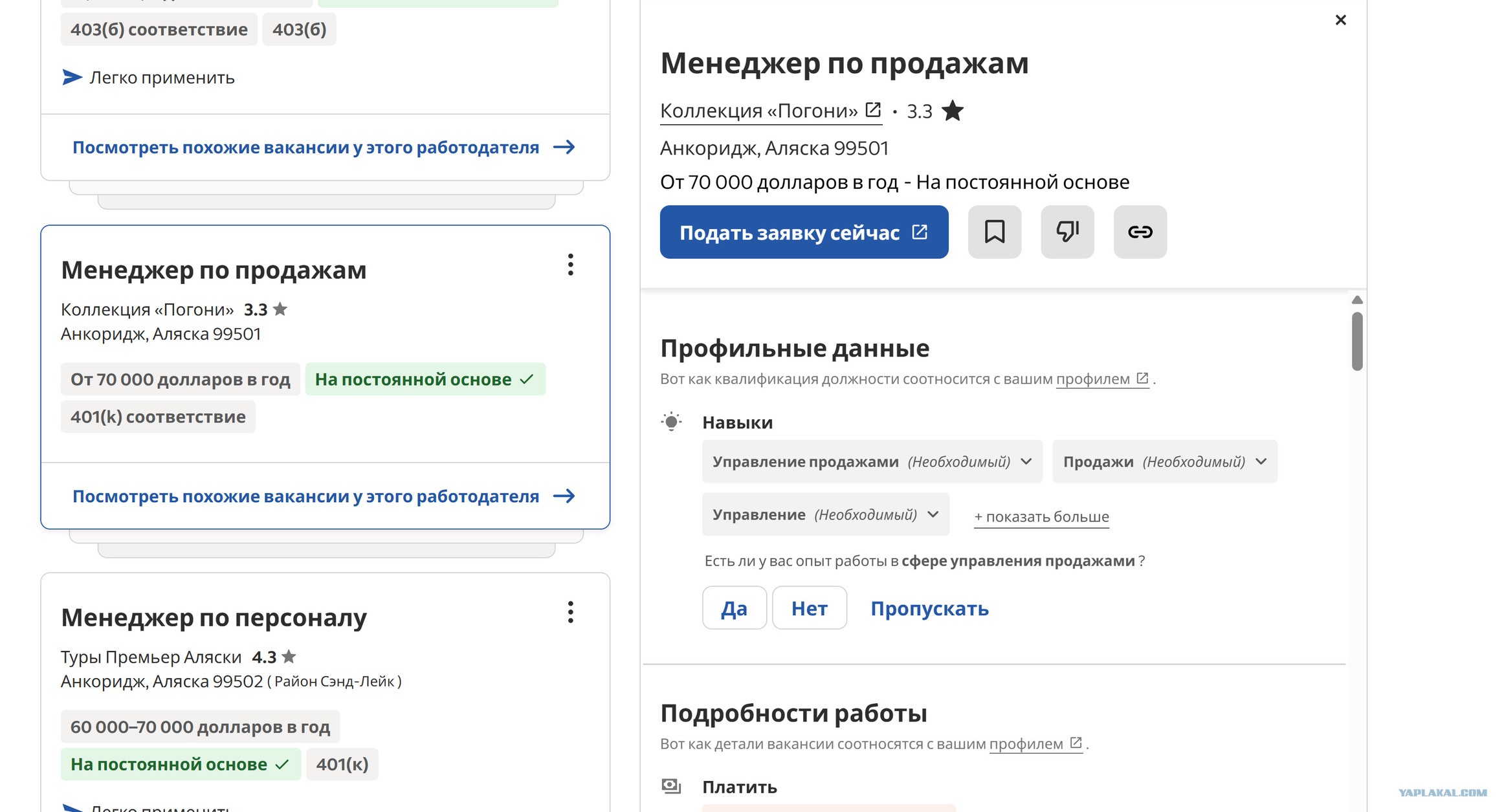Click details panel scrollbar thumb

pyautogui.click(x=1357, y=341)
